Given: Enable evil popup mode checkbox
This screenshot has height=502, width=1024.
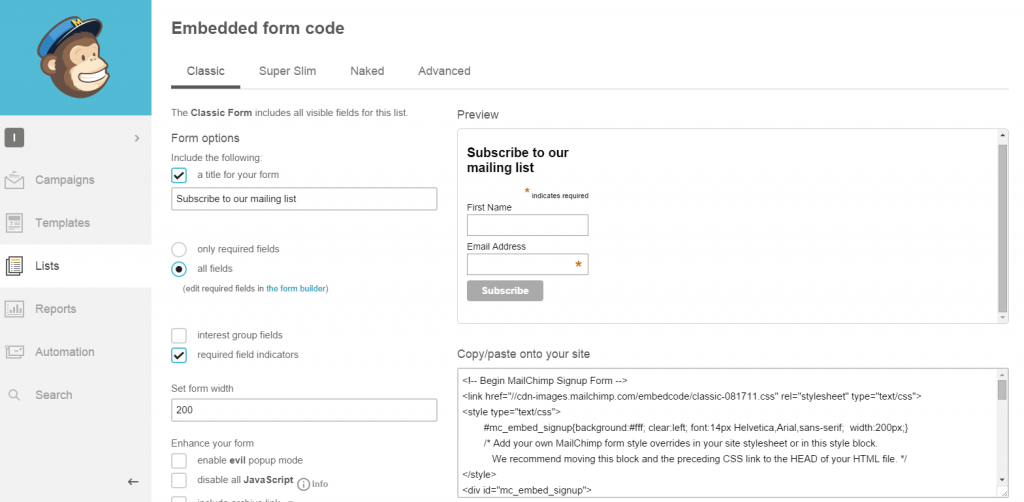Looking at the screenshot, I should click(179, 461).
